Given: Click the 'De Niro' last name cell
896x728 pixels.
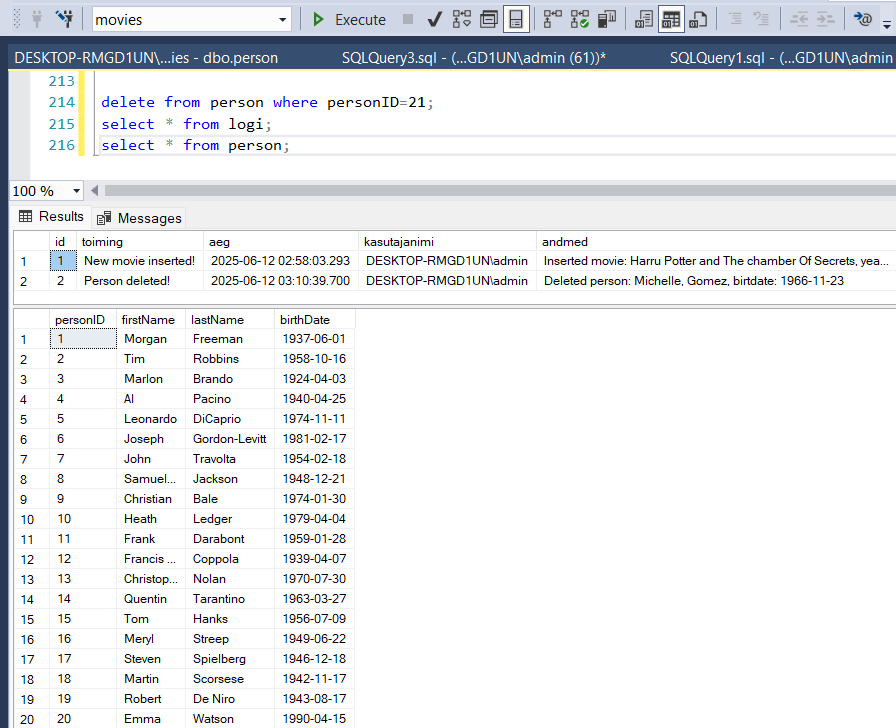Looking at the screenshot, I should [230, 699].
